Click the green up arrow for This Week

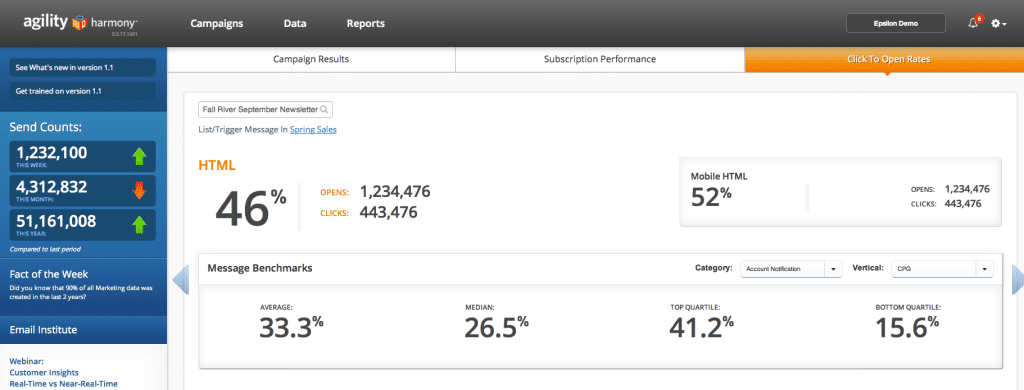(x=139, y=157)
